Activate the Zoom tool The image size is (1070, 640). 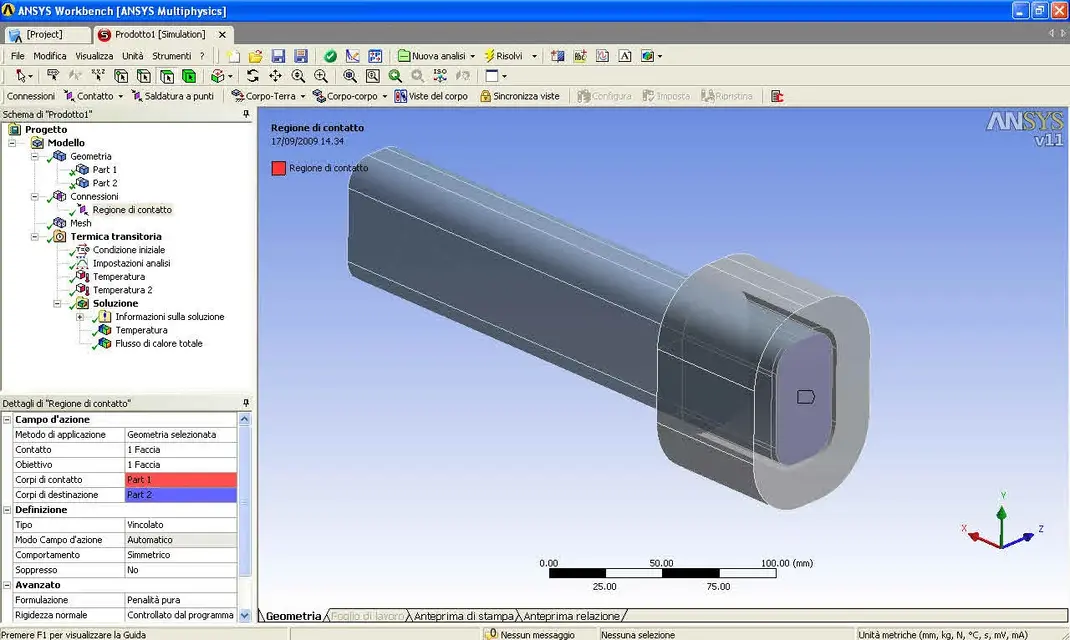tap(298, 76)
